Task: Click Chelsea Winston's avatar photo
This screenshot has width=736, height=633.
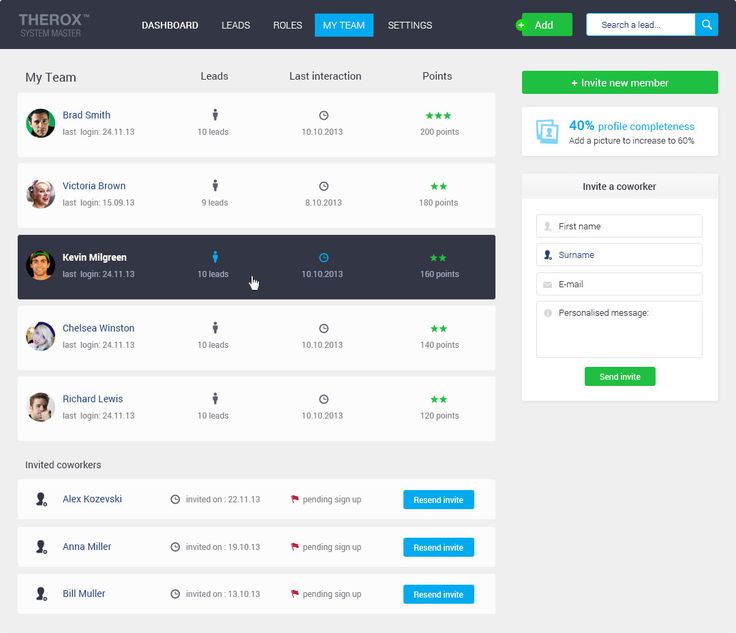Action: pyautogui.click(x=40, y=336)
